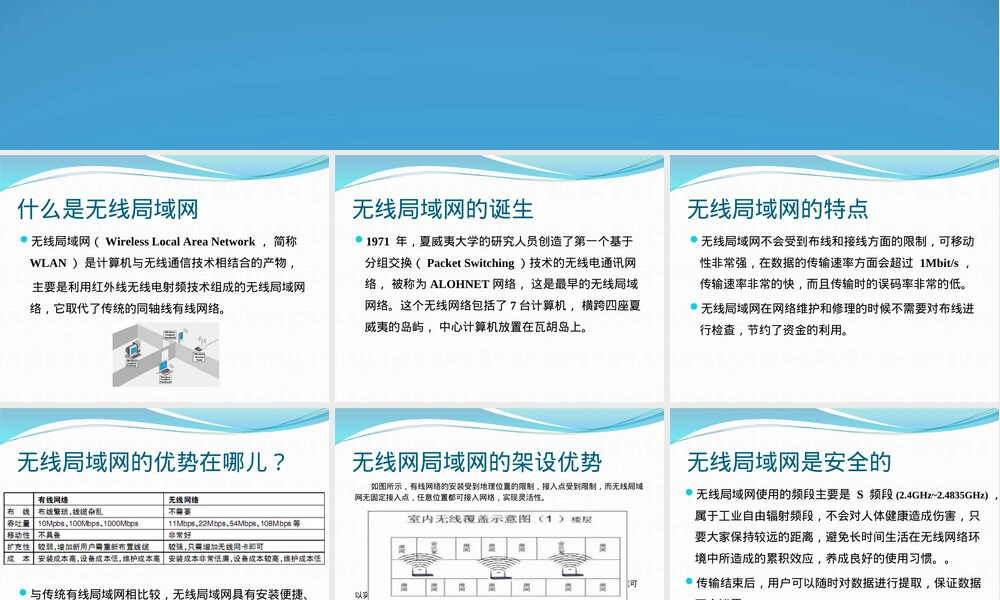
Task: Select the bullet starting 无线局域网不会受到布线和接线
Action: click(x=834, y=263)
